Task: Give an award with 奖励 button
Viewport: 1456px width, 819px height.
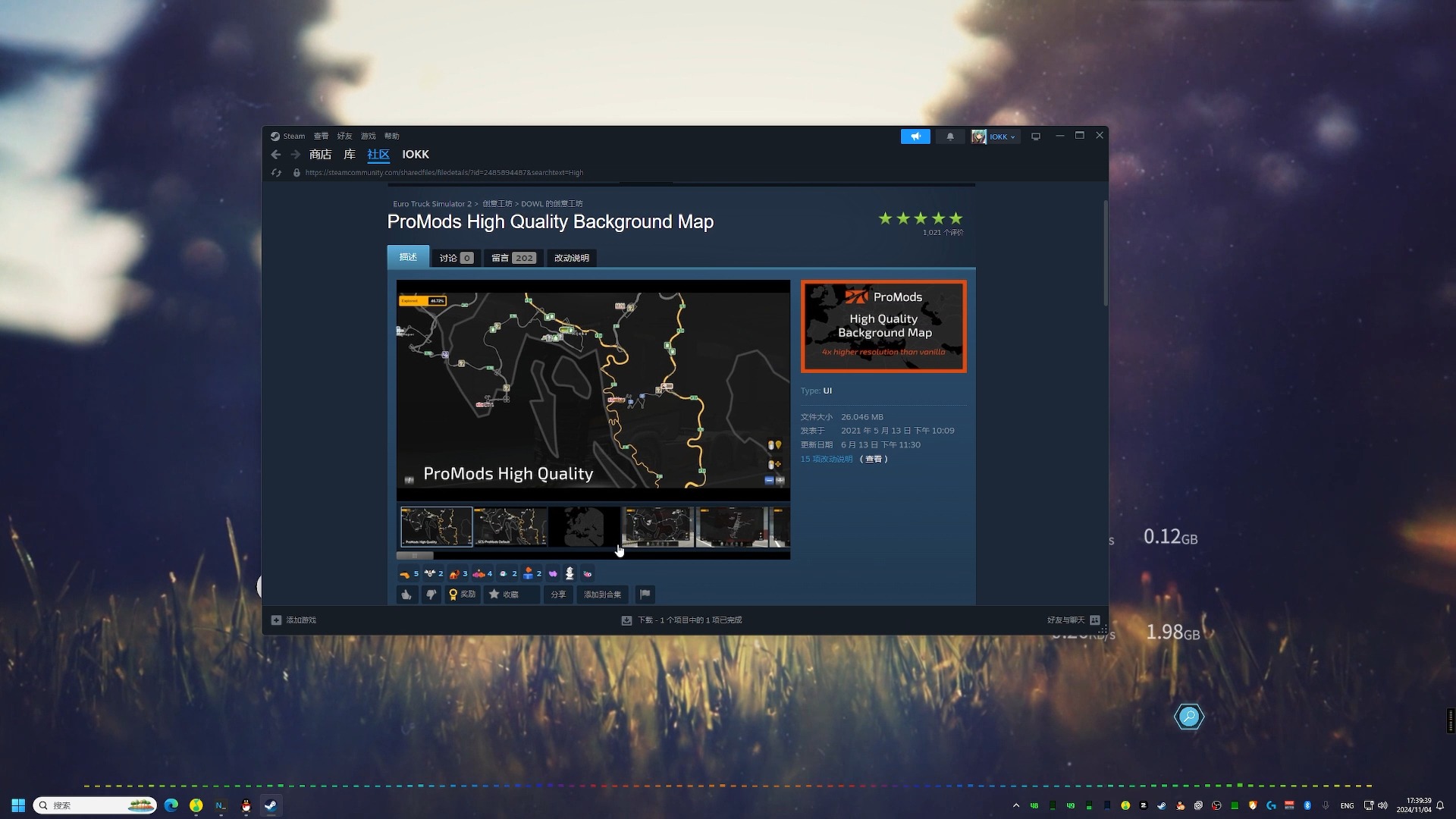Action: coord(463,595)
